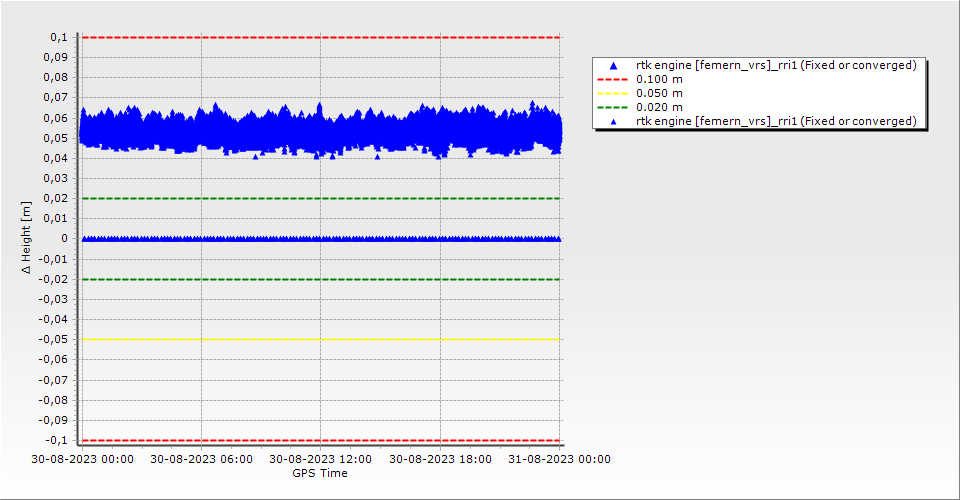Click the GPS Time axis title

click(320, 473)
